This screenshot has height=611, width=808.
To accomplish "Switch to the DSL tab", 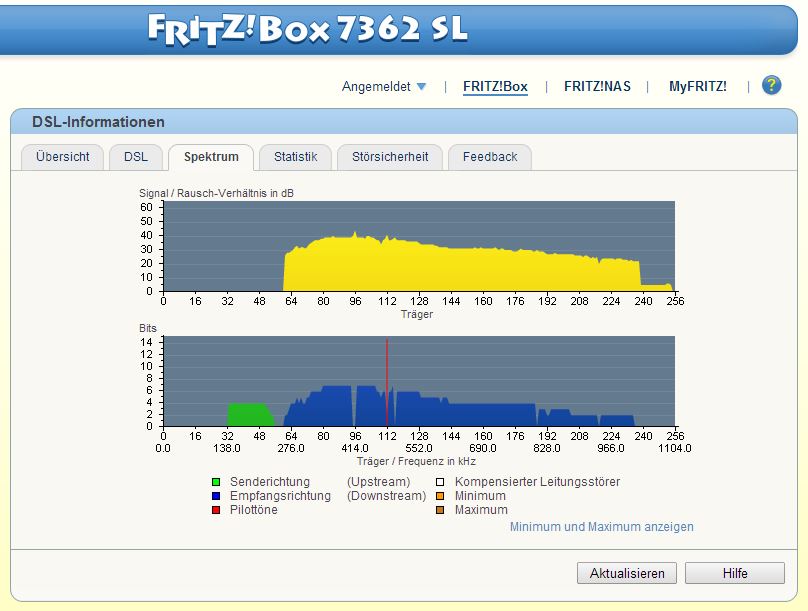I will 136,157.
